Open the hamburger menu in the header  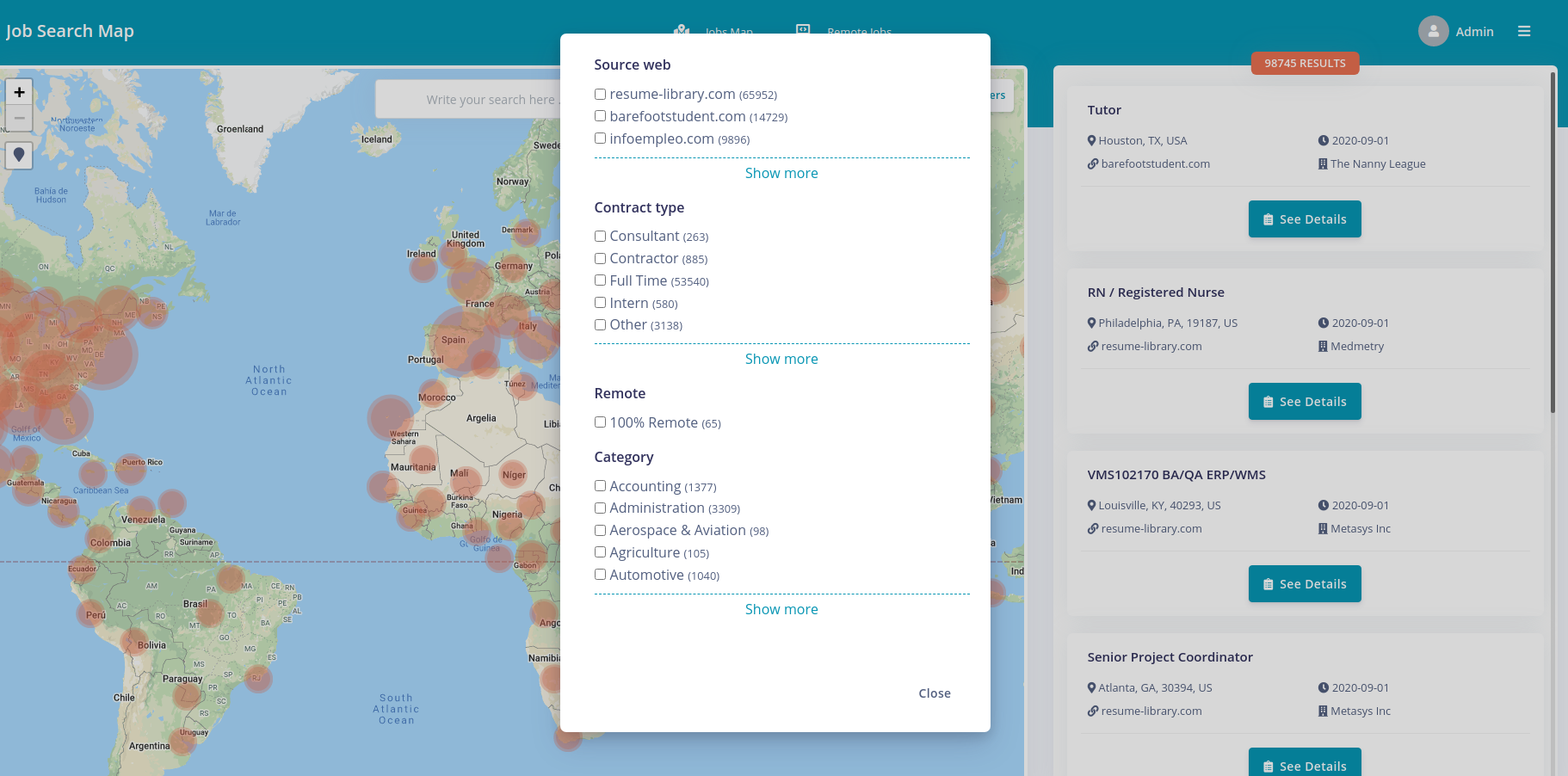pos(1524,31)
